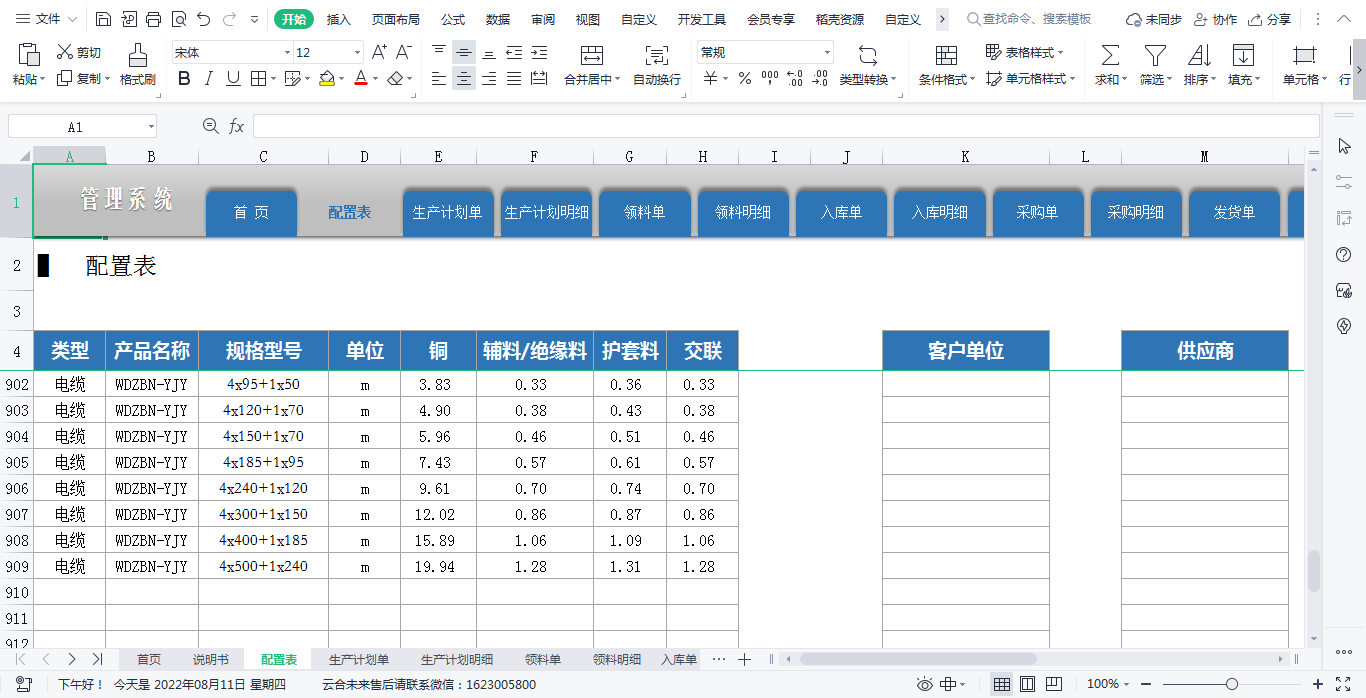Click the Save icon in quick access toolbar
The width and height of the screenshot is (1366, 698).
tap(104, 19)
